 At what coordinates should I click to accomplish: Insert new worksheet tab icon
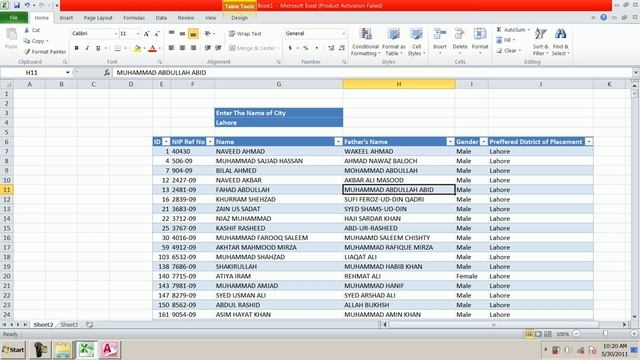(89, 325)
